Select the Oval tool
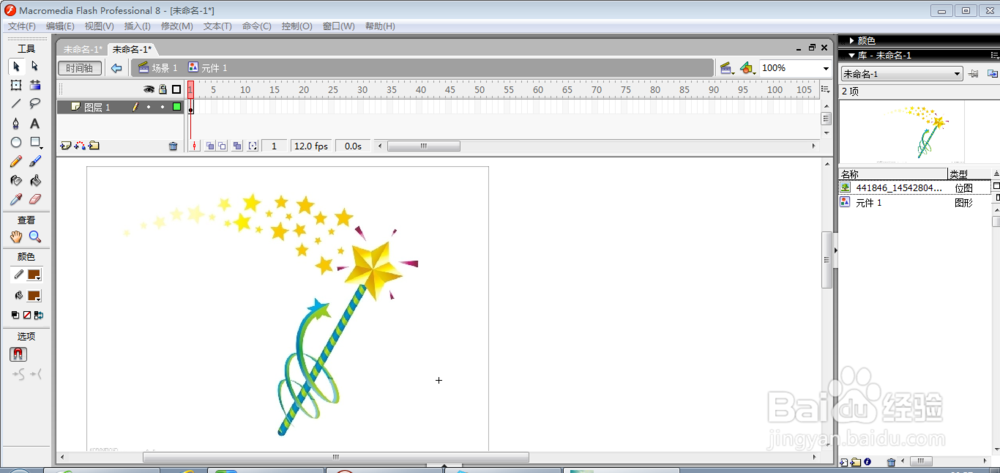This screenshot has width=1000, height=473. point(17,142)
